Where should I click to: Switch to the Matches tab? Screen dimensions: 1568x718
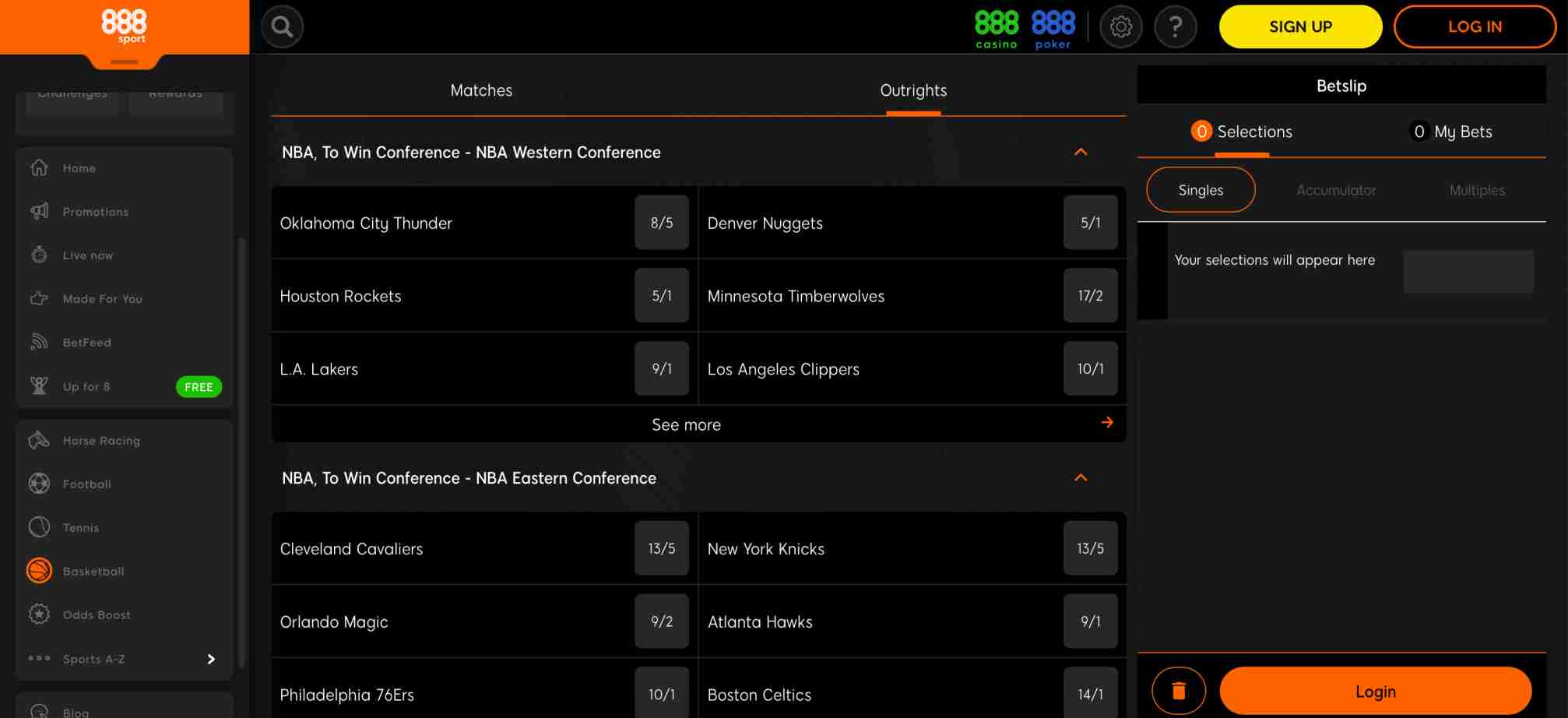pyautogui.click(x=481, y=90)
